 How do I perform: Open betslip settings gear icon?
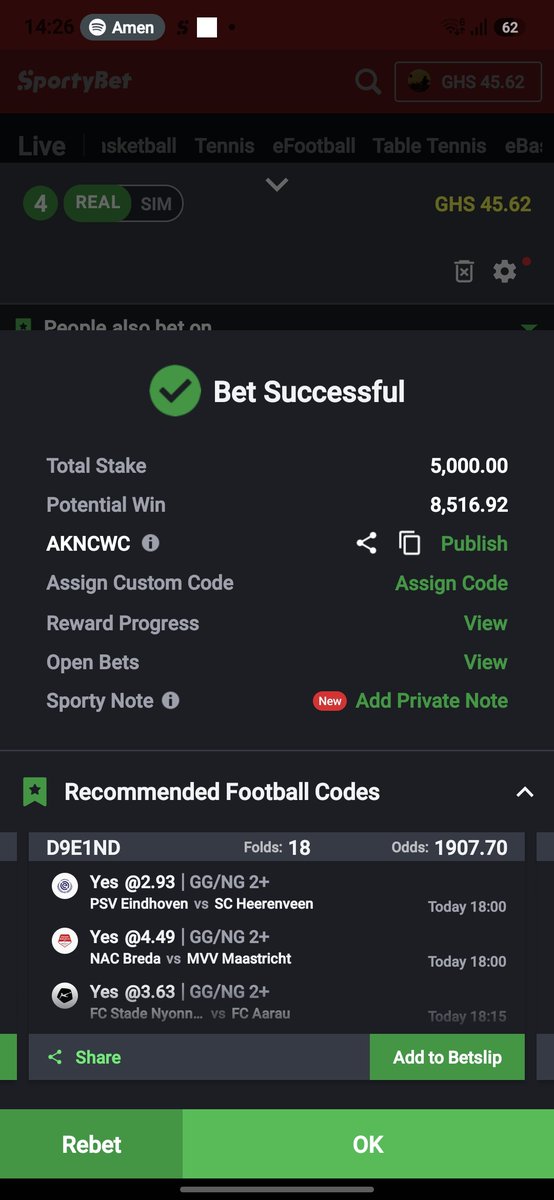point(505,271)
